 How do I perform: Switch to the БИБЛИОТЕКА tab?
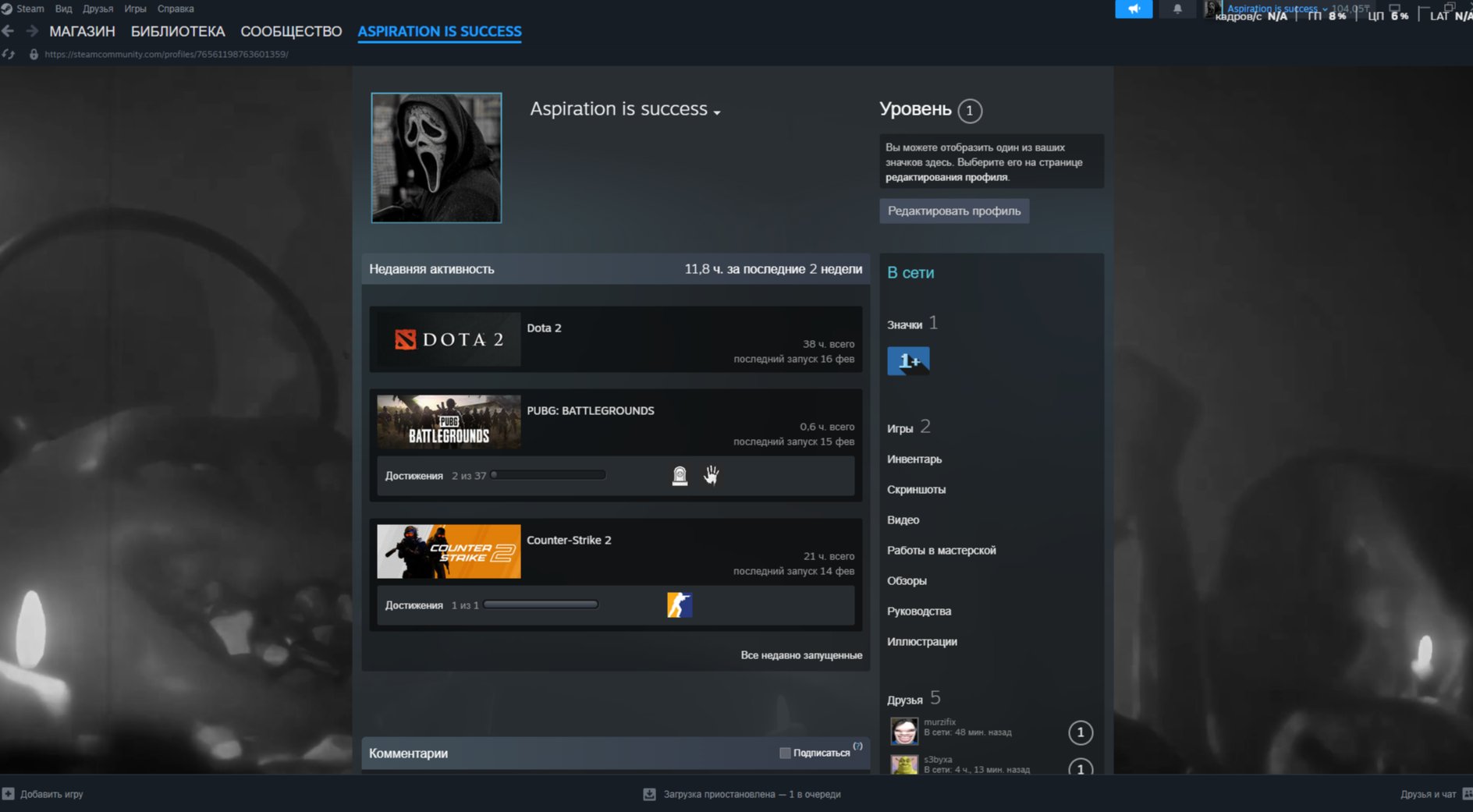pyautogui.click(x=178, y=31)
